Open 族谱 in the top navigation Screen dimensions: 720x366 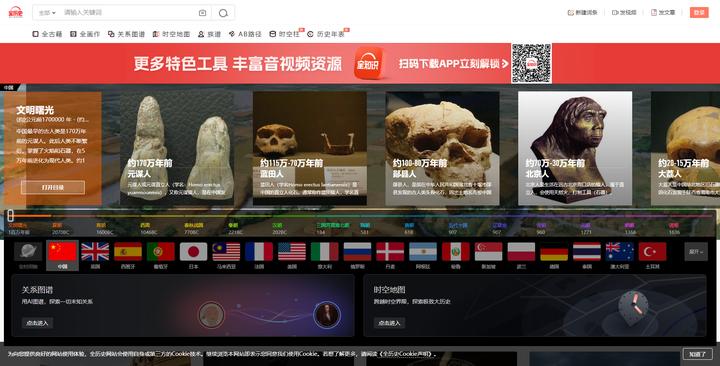click(209, 34)
